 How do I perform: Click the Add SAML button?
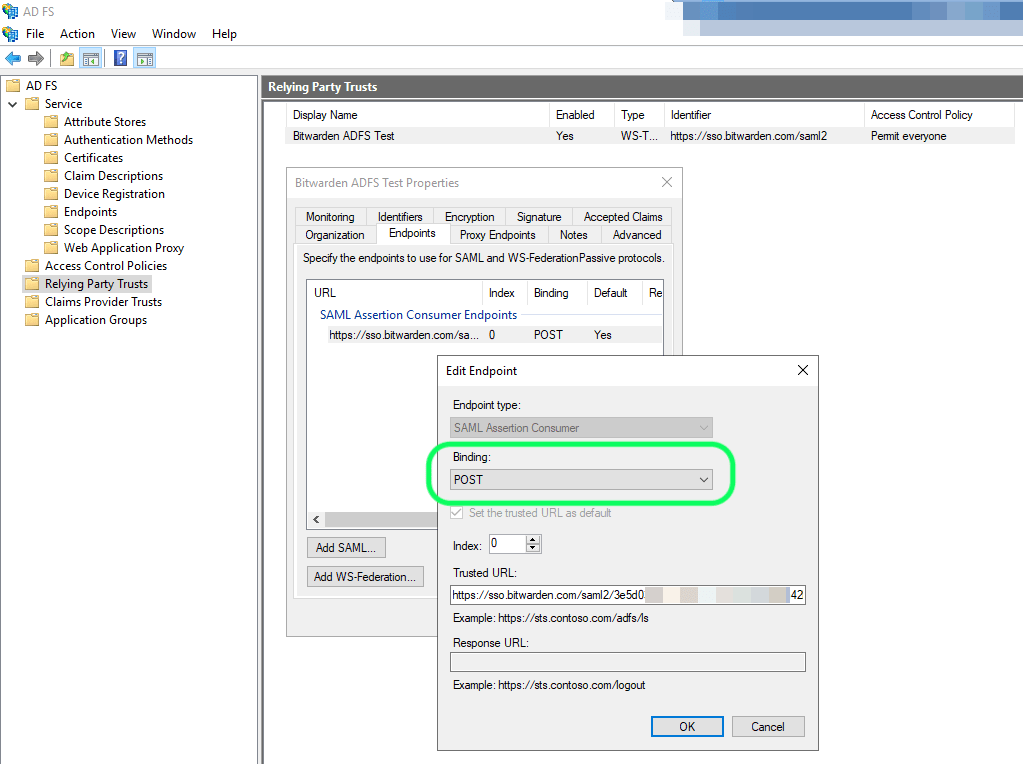[x=346, y=547]
